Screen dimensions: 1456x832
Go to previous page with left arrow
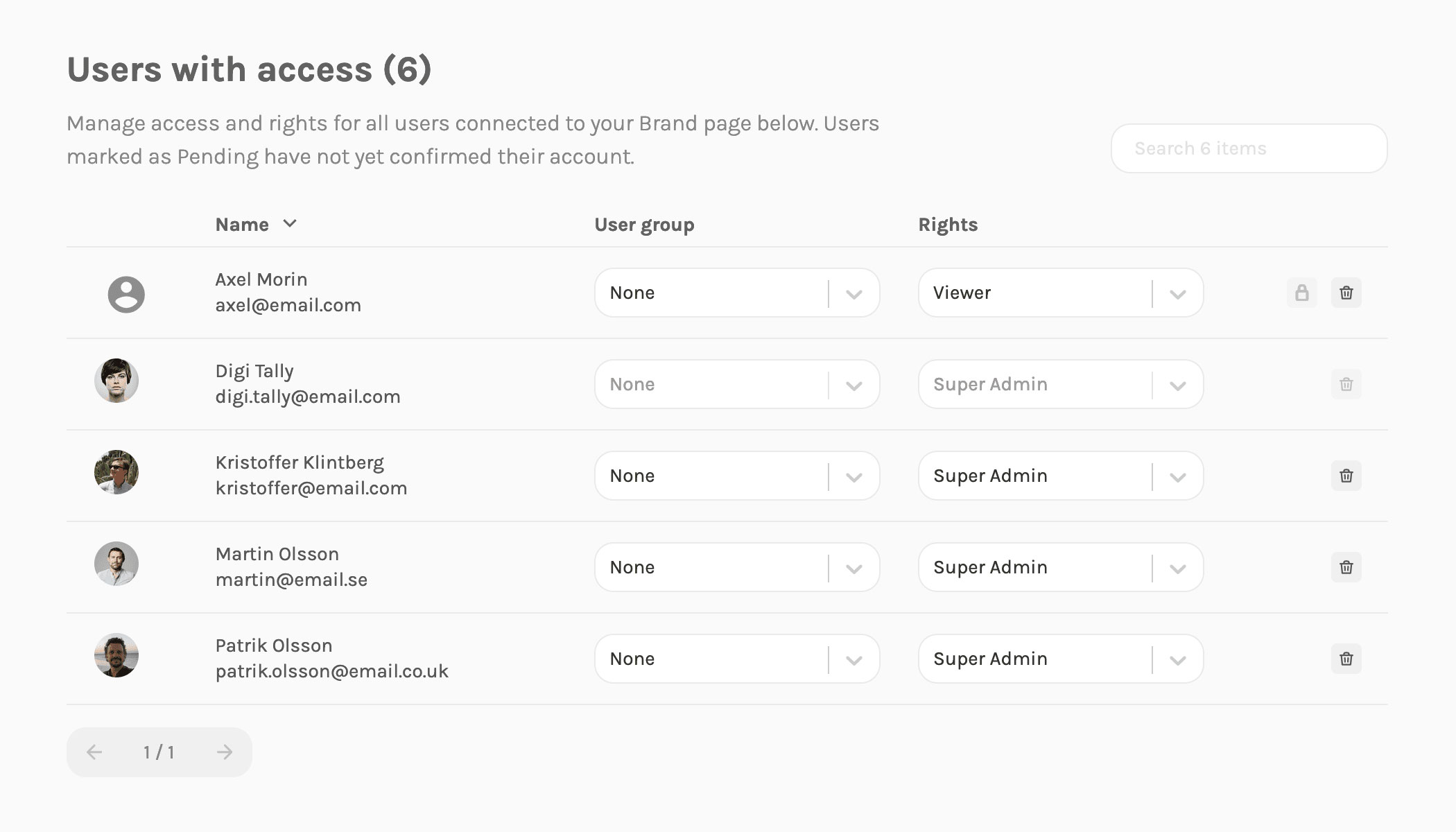pyautogui.click(x=94, y=752)
